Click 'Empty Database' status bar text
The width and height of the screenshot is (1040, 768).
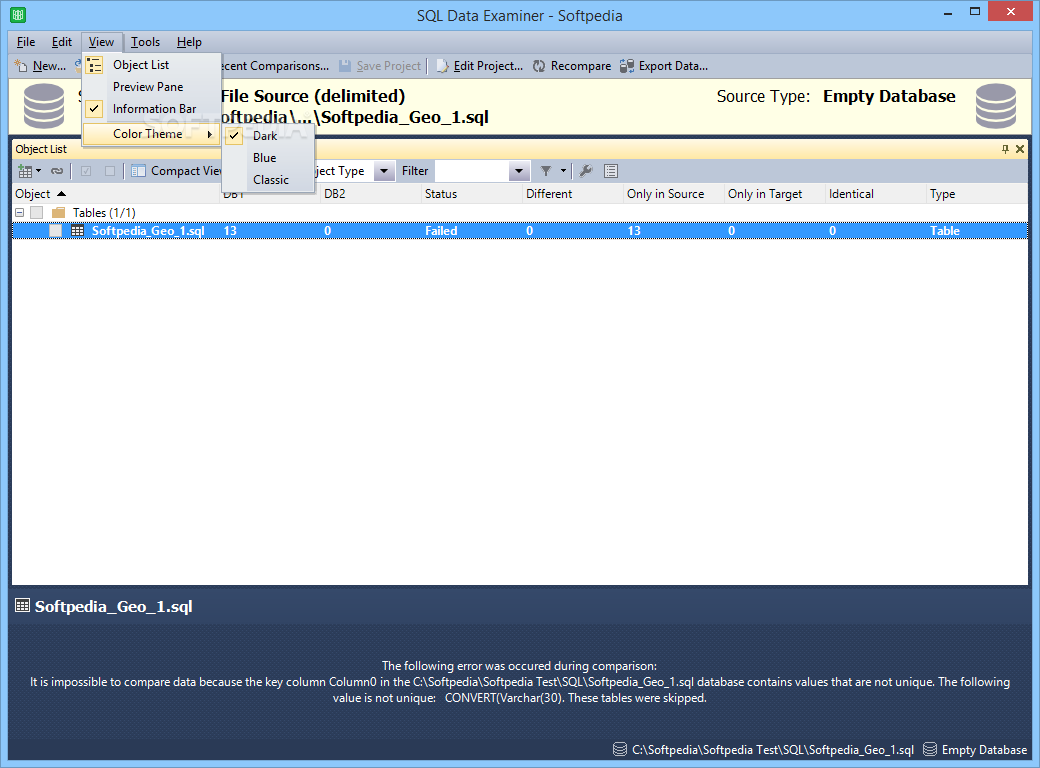(x=984, y=749)
